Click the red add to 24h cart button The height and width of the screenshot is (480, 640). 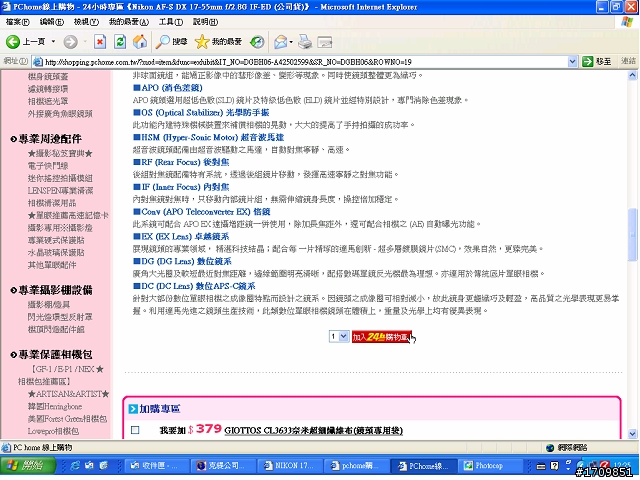pos(382,337)
